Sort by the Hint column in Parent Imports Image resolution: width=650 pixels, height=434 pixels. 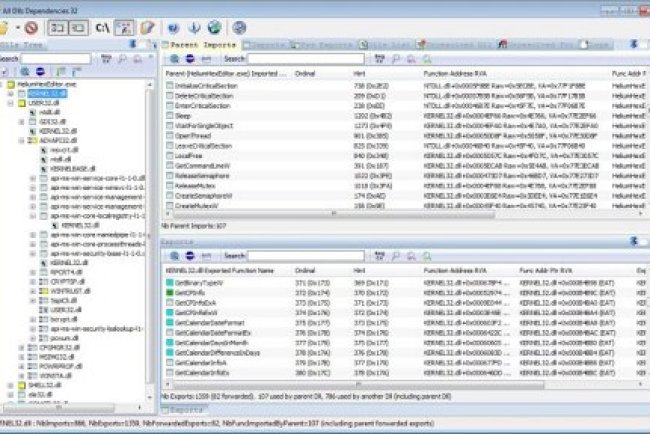359,74
